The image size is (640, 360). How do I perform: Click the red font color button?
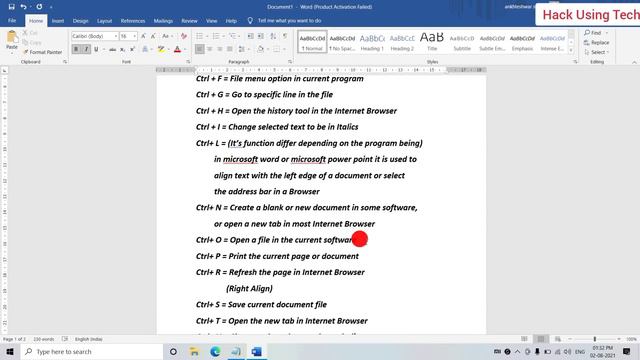[x=177, y=49]
